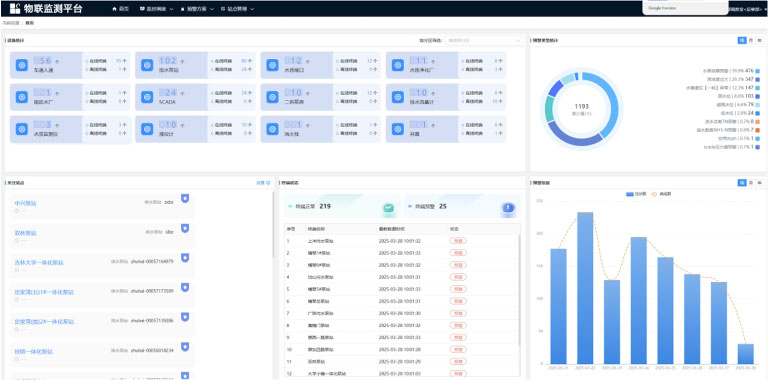Select the 年 tab in alarm trend chart
Screen dimensions: 768x380
pyautogui.click(x=760, y=183)
